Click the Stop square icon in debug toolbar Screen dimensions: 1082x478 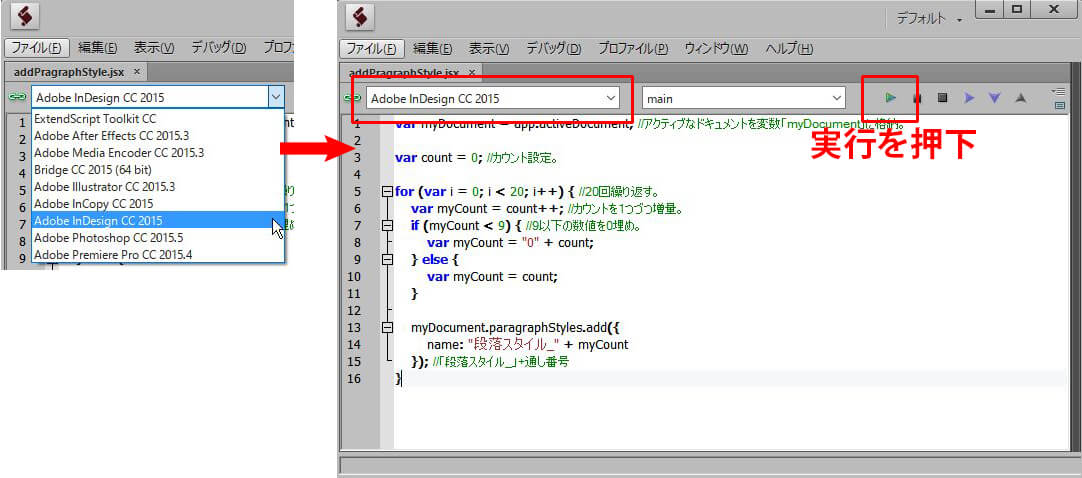point(943,98)
